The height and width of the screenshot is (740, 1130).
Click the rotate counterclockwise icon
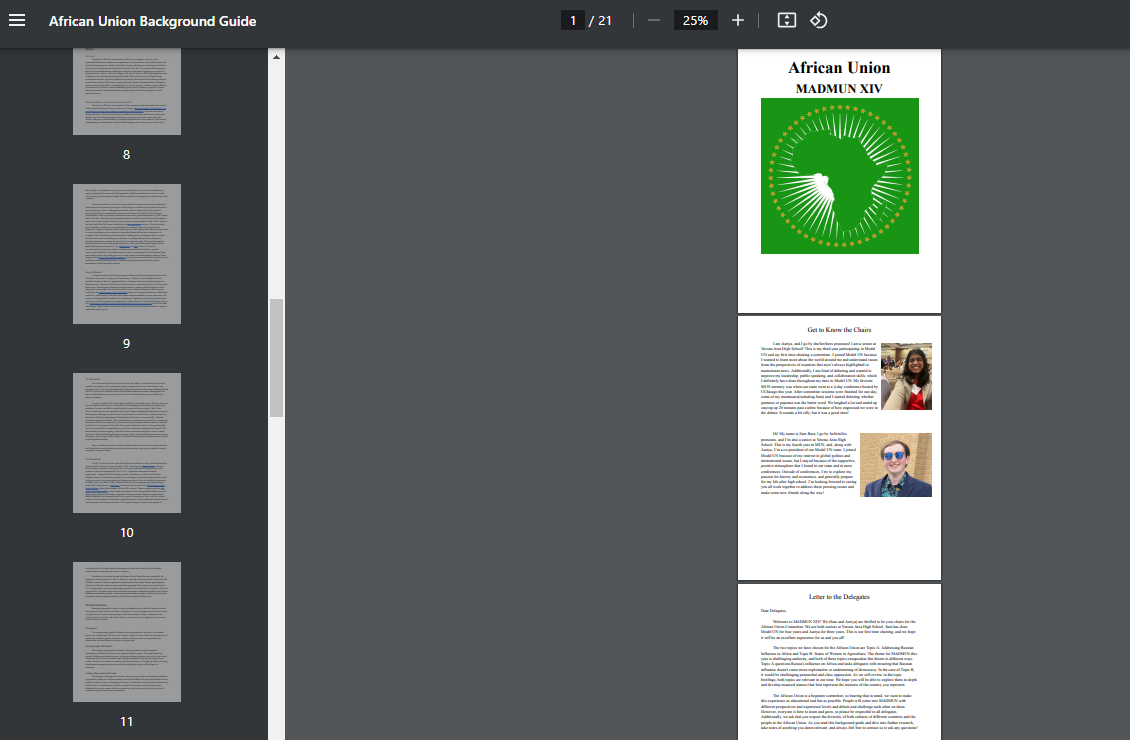(x=818, y=20)
